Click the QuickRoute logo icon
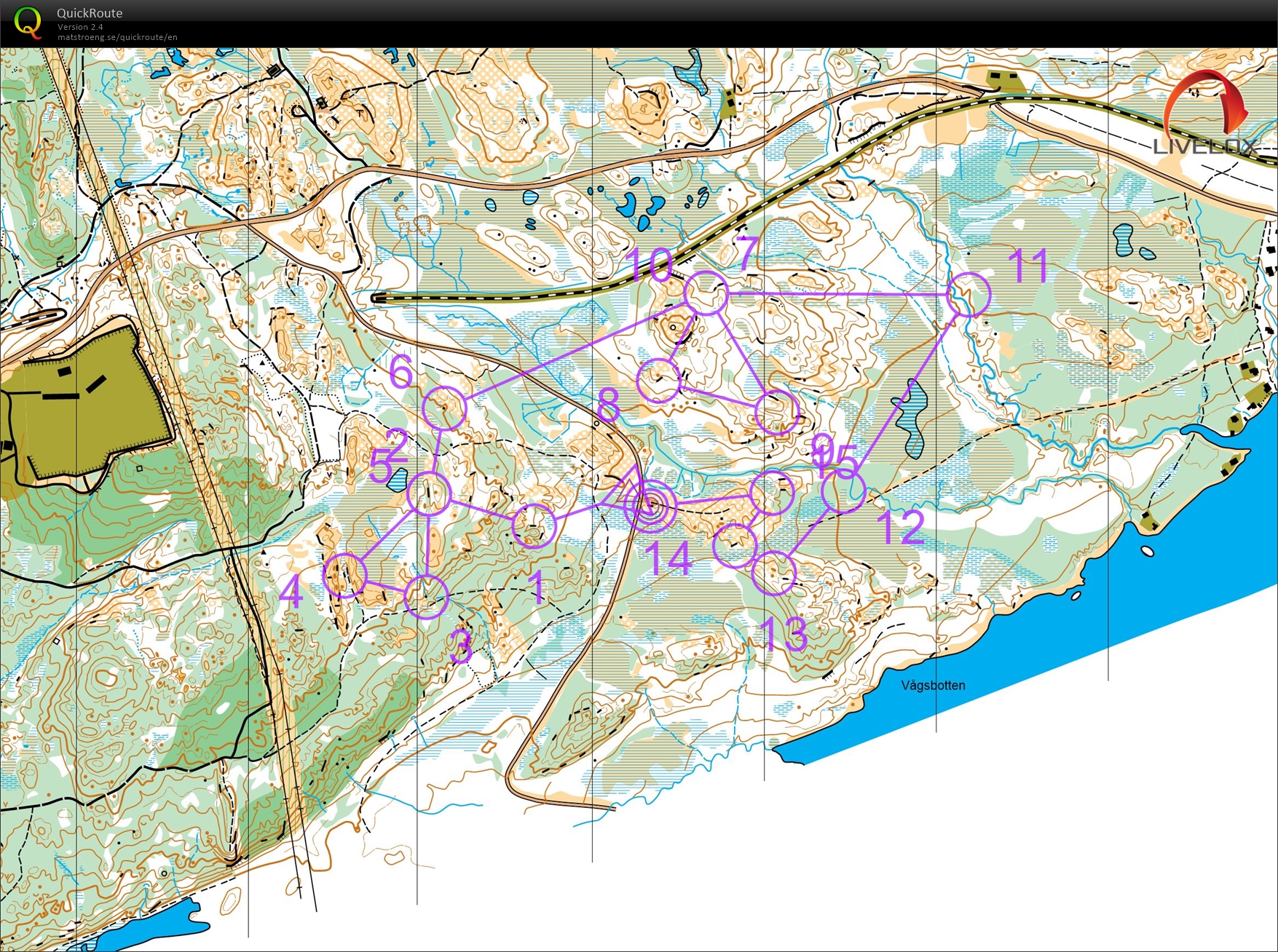The image size is (1278, 952). 28,21
